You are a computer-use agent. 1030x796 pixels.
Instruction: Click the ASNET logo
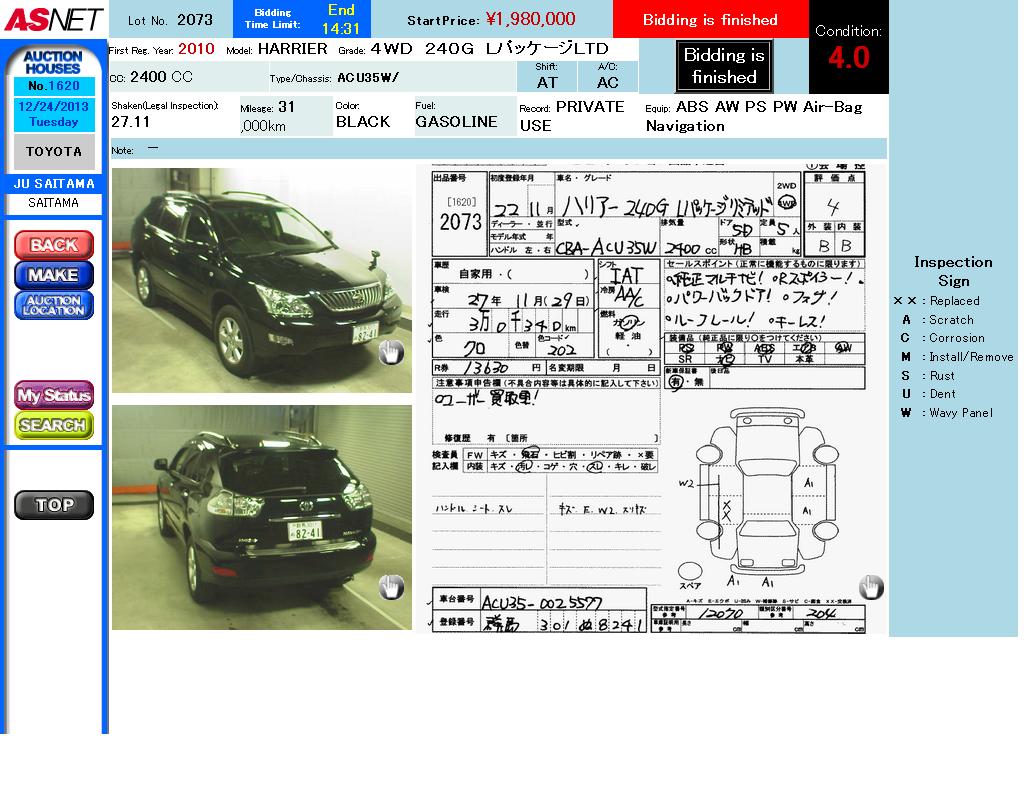tap(53, 19)
